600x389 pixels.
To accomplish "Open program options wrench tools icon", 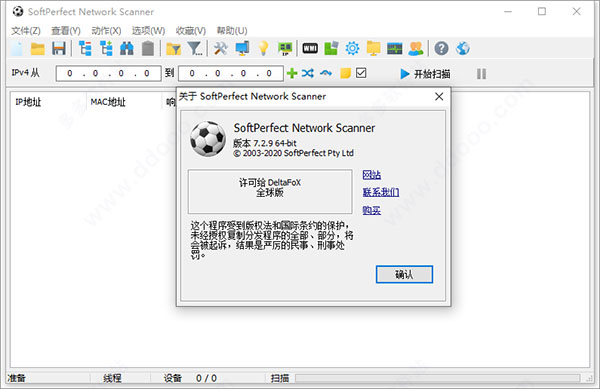I will click(220, 49).
